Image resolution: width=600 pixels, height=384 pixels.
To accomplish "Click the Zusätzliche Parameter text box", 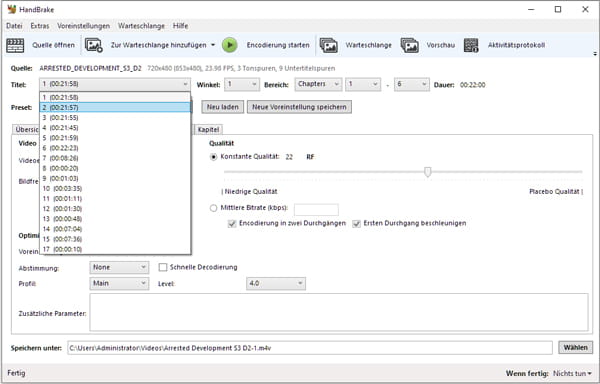I will pos(339,312).
